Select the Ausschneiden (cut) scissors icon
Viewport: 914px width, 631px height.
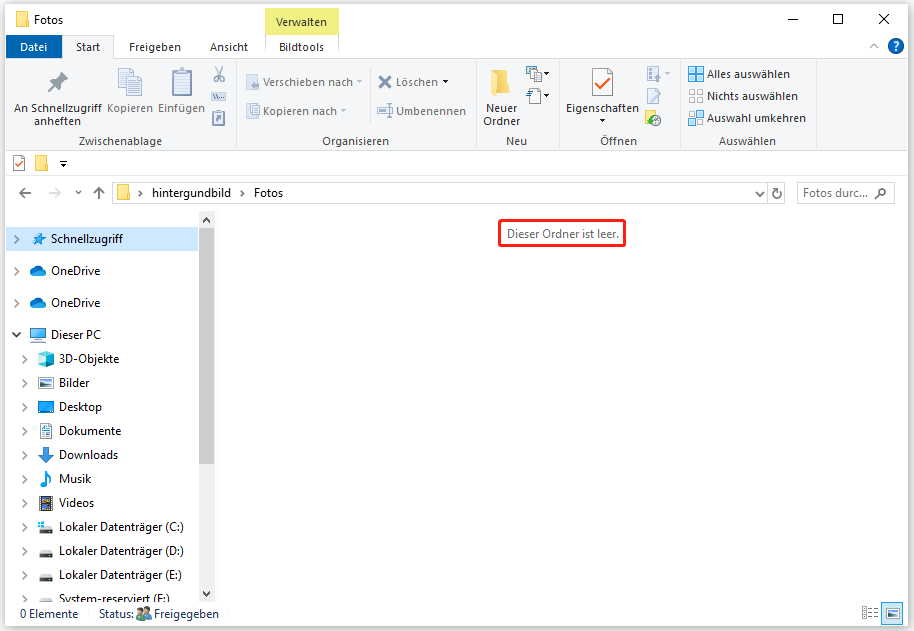point(218,74)
